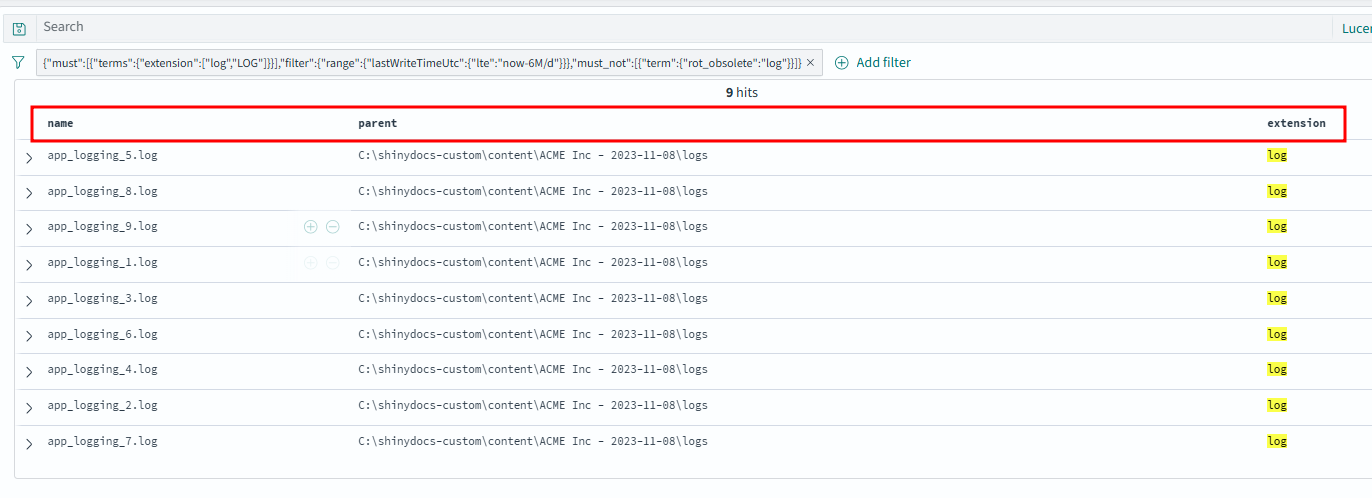Expand the app_logging_7.log row details
The height and width of the screenshot is (498, 1372).
pos(29,443)
